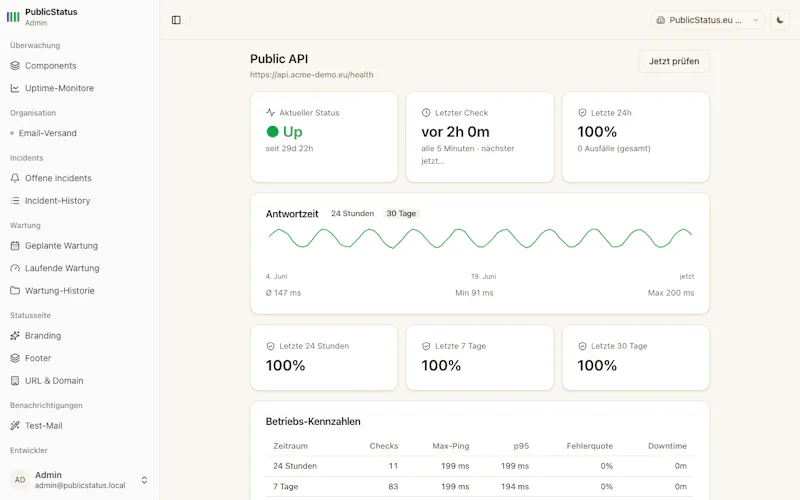Viewport: 800px width, 500px height.
Task: Click the '83' checks cell
Action: (x=393, y=486)
